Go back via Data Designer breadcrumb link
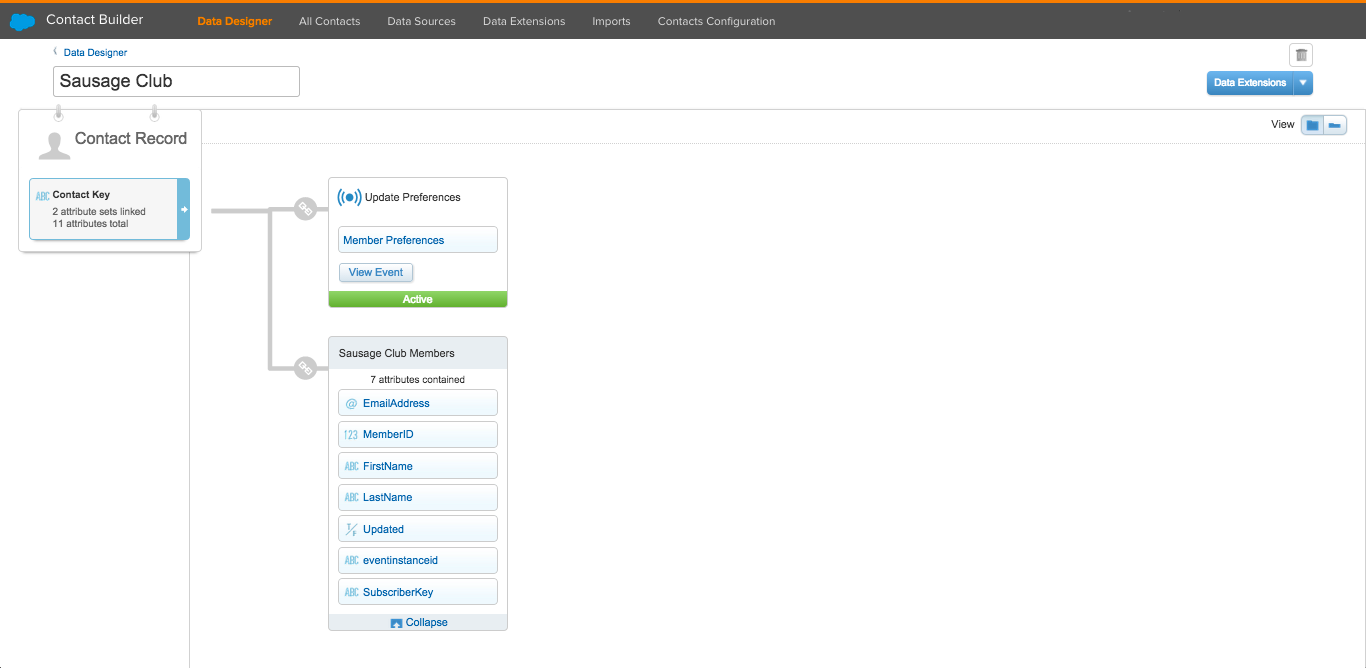The width and height of the screenshot is (1366, 668). pos(95,52)
